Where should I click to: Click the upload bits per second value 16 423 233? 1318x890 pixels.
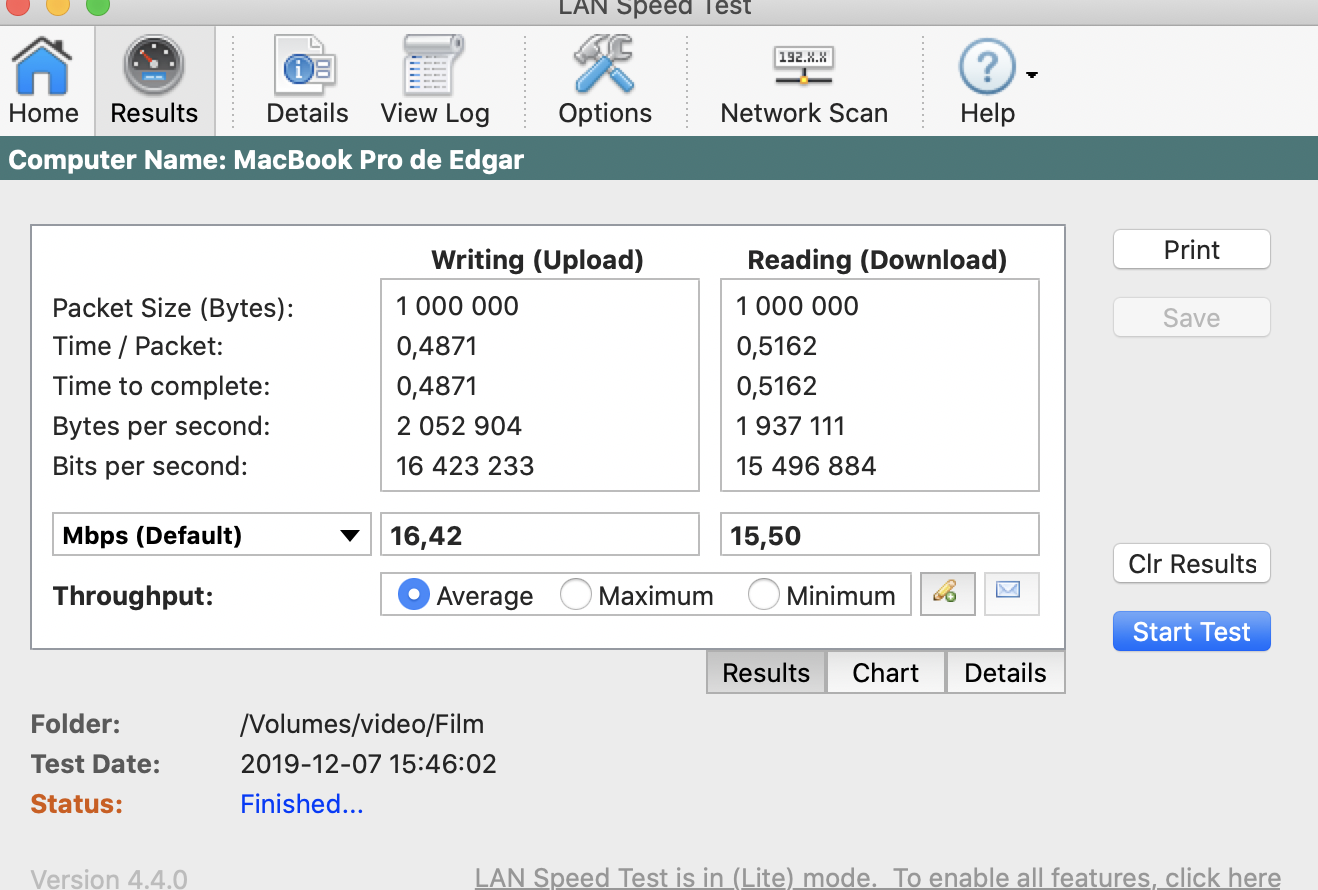tap(465, 466)
